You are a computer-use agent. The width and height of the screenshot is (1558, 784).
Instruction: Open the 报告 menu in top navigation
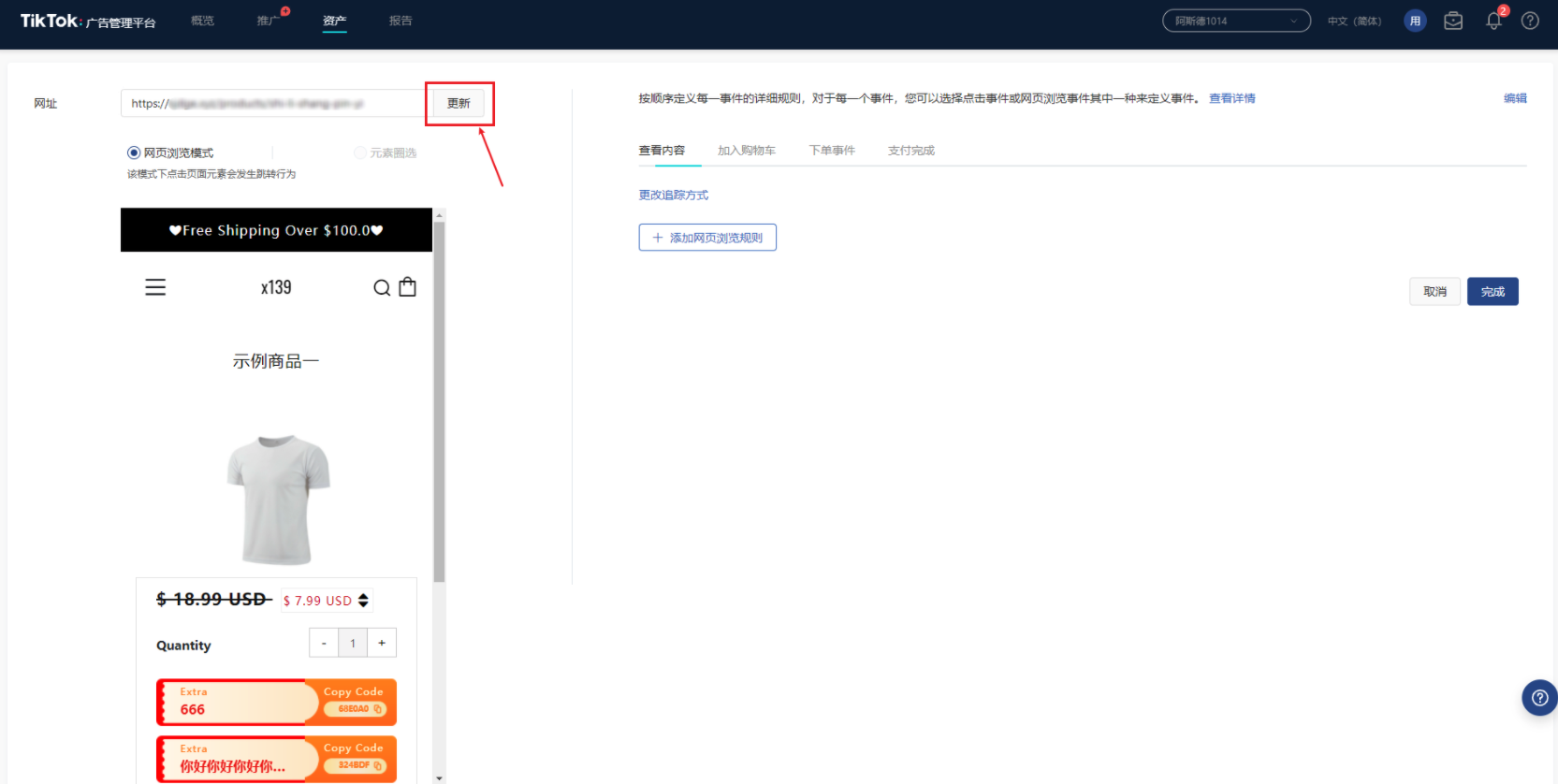[x=400, y=21]
